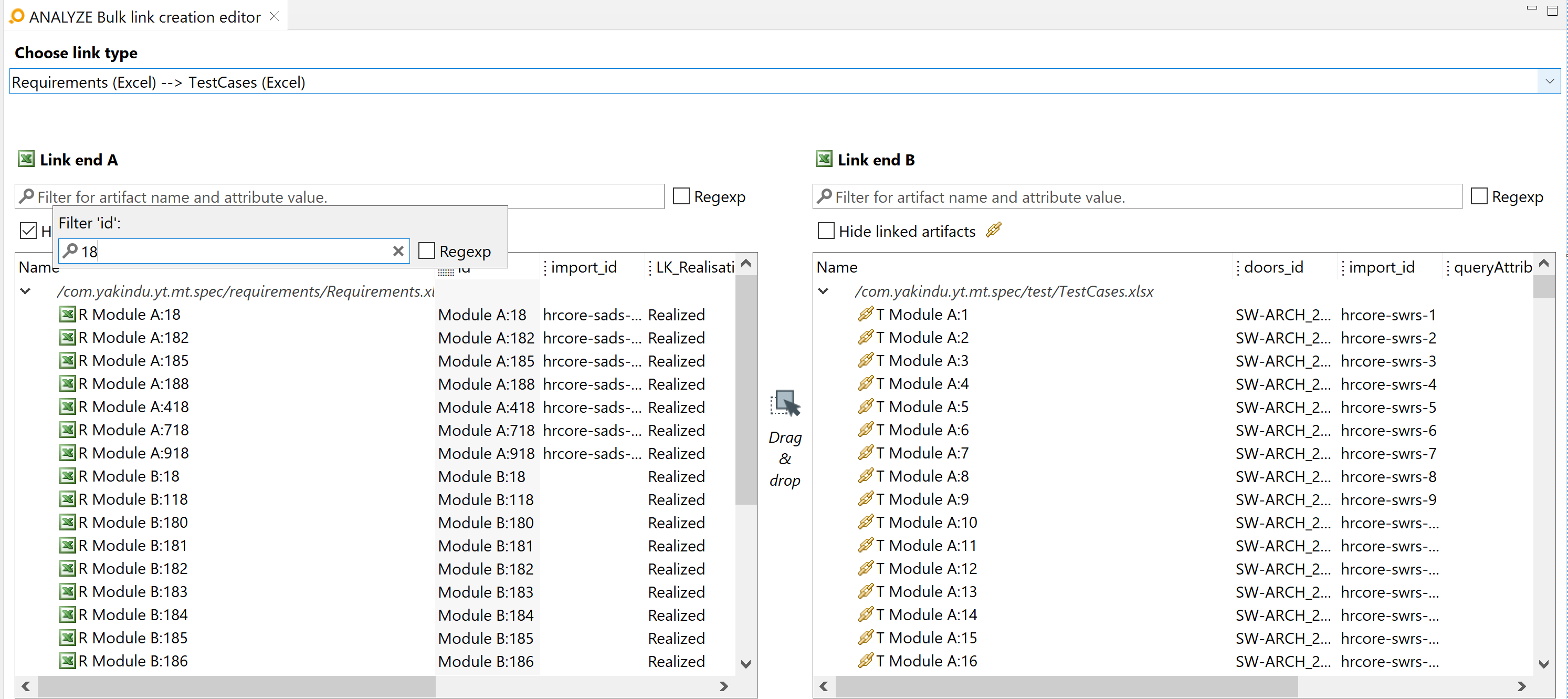Enable Hide linked artifacts checkbox
Image resolution: width=1568 pixels, height=699 pixels.
[826, 232]
